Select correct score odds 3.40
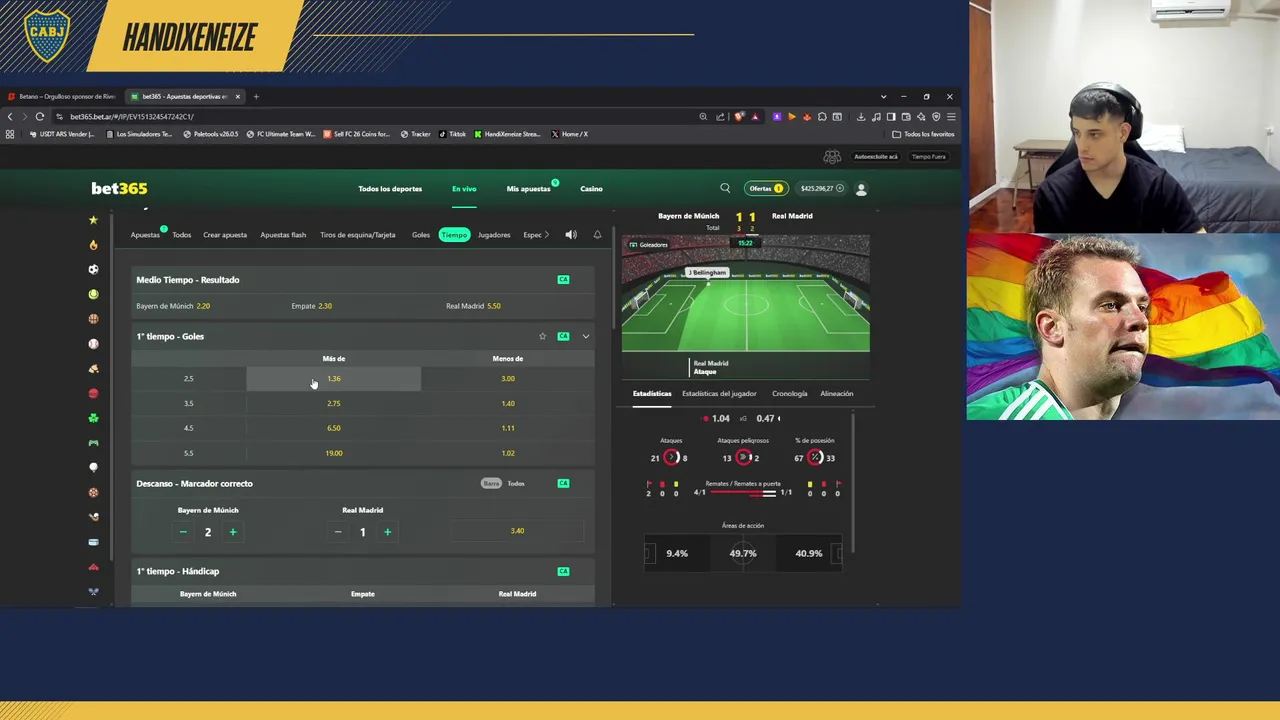 pyautogui.click(x=517, y=531)
